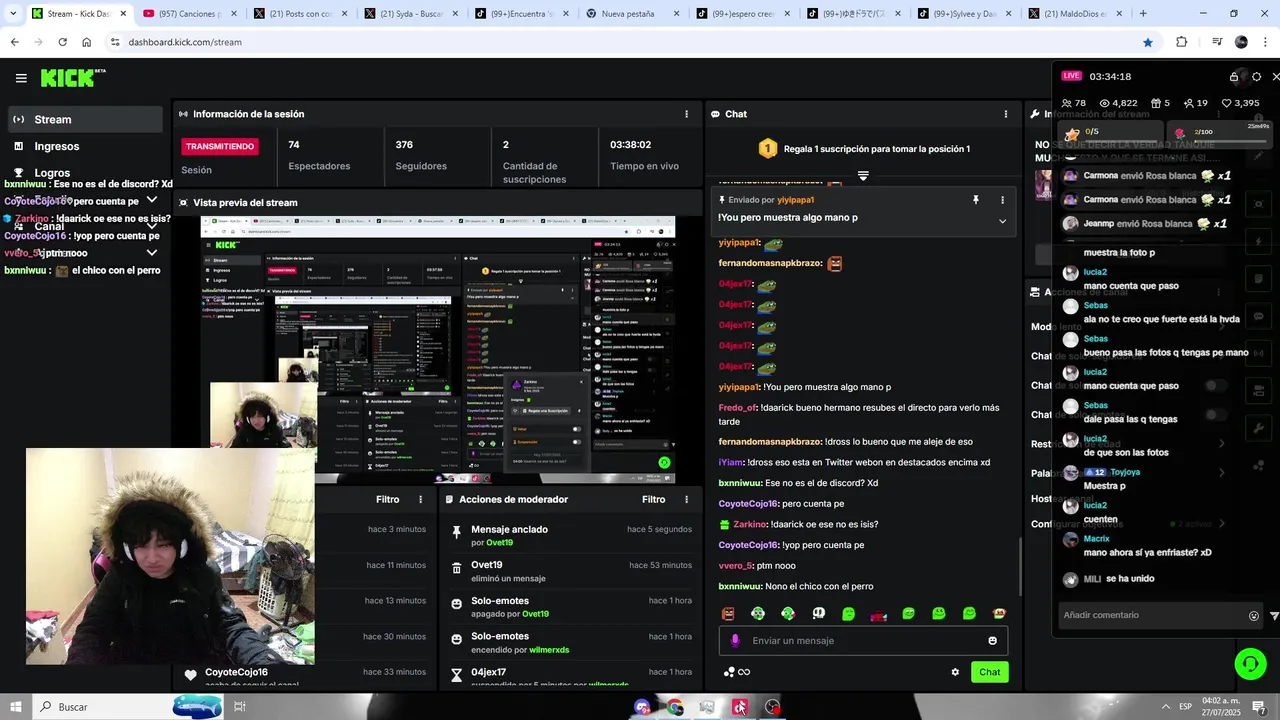The height and width of the screenshot is (720, 1280).
Task: Open the Stream sidebar item
Action: pos(85,119)
